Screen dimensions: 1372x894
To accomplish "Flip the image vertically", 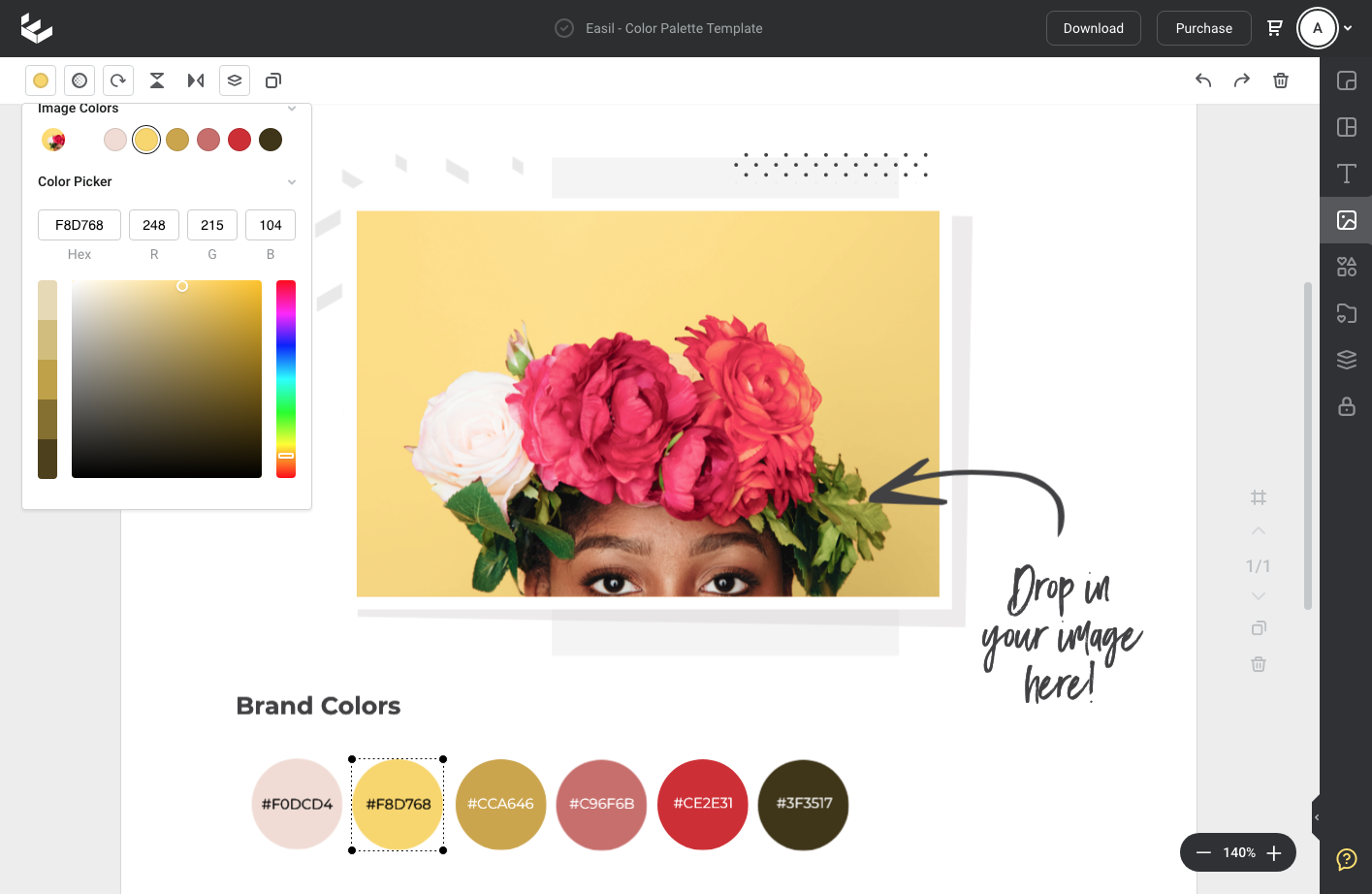I will [x=156, y=80].
